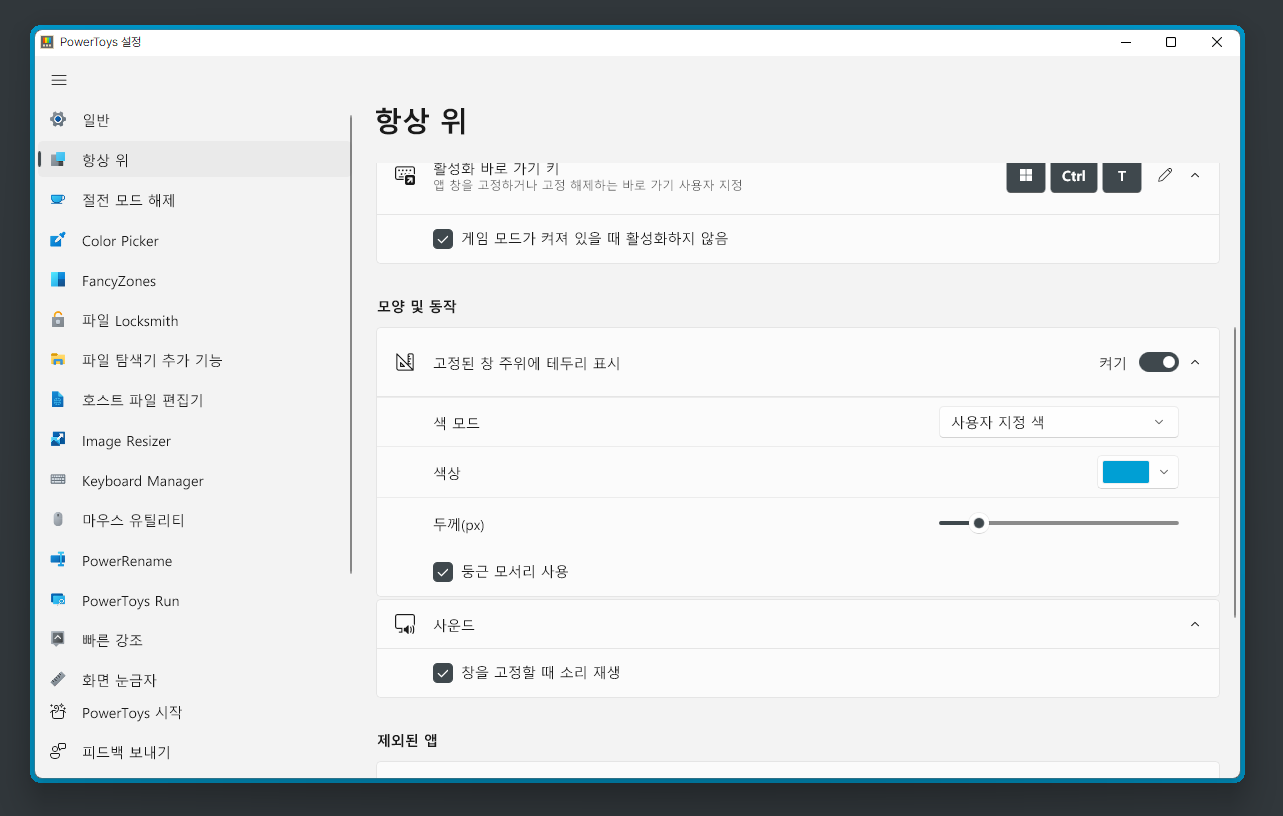
Task: Click the sidebar vertical scrollbar
Action: [x=351, y=345]
